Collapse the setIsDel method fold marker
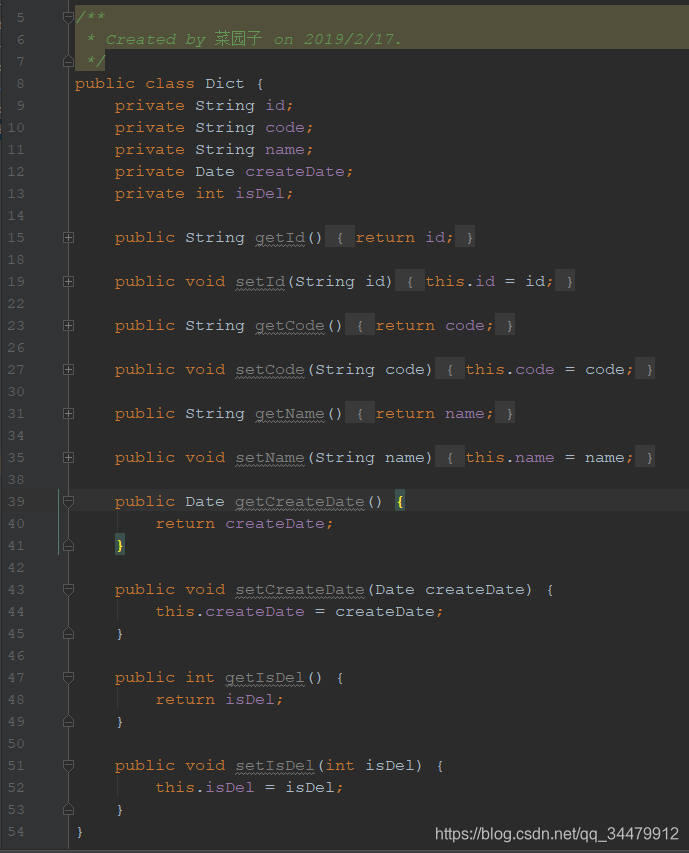 [x=69, y=766]
